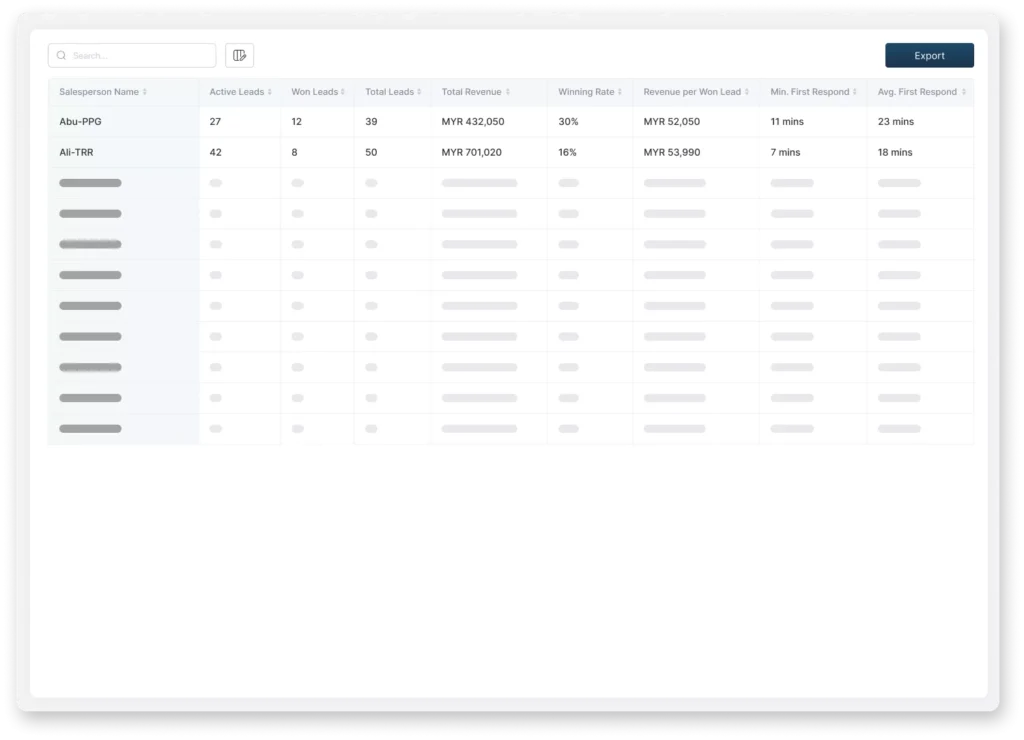
Task: Click Ali-TRR total revenue MYR 701,020
Action: click(x=472, y=153)
